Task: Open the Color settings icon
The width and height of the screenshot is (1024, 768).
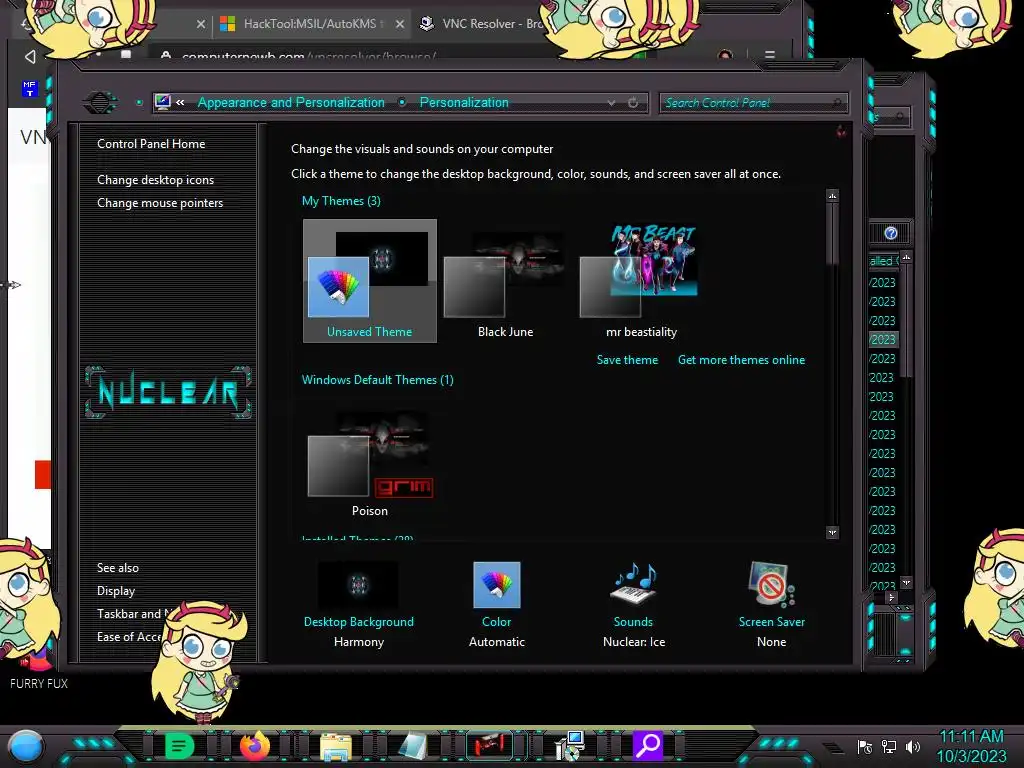Action: tap(496, 585)
